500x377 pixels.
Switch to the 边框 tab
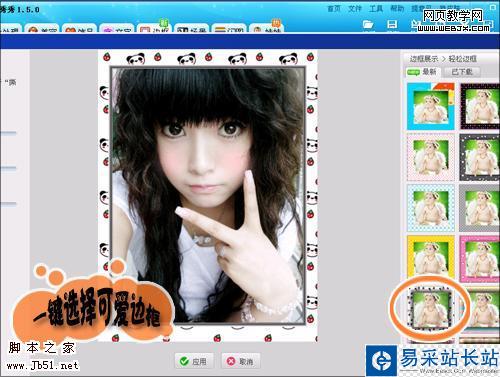click(x=155, y=29)
